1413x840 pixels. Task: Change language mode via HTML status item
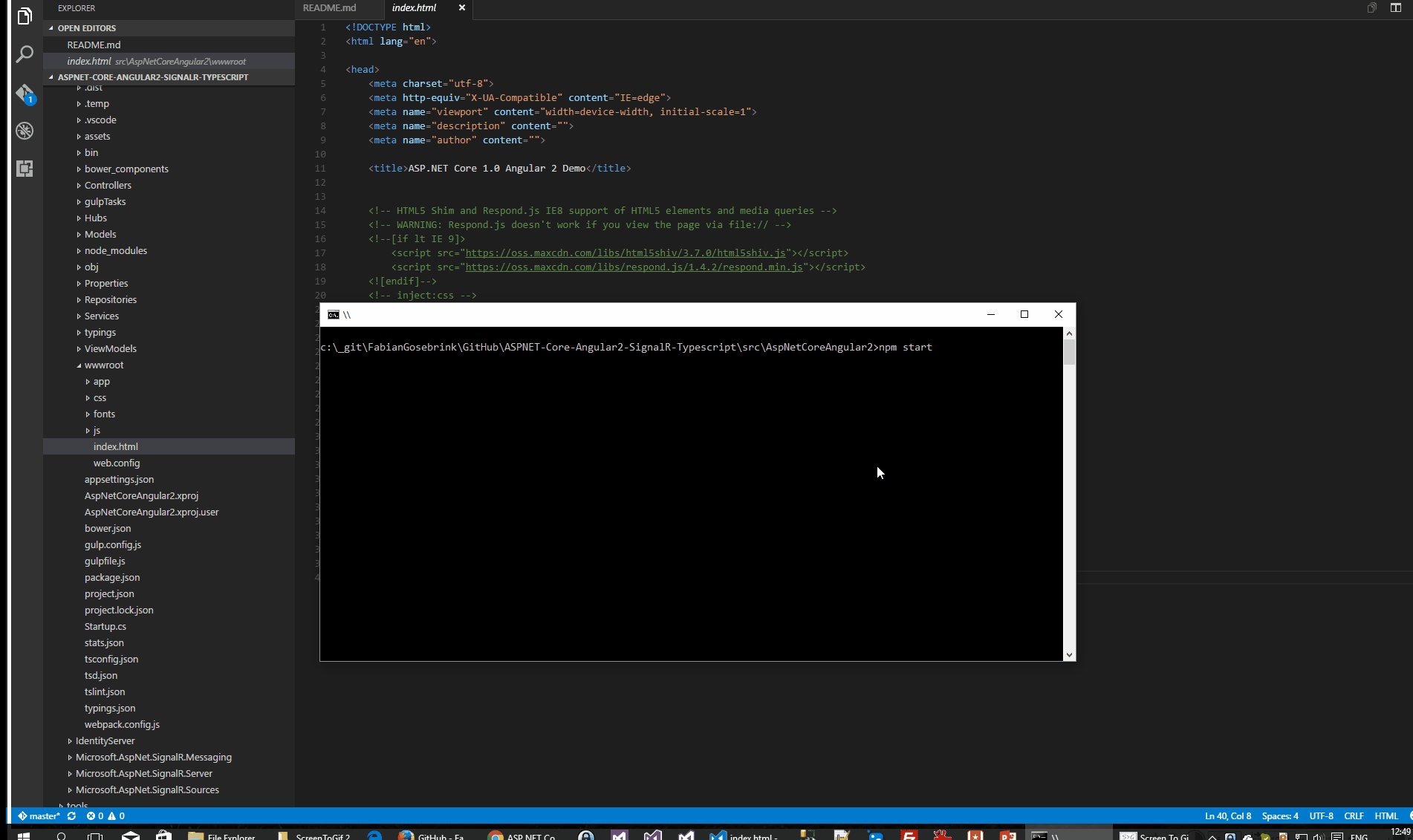click(x=1386, y=815)
